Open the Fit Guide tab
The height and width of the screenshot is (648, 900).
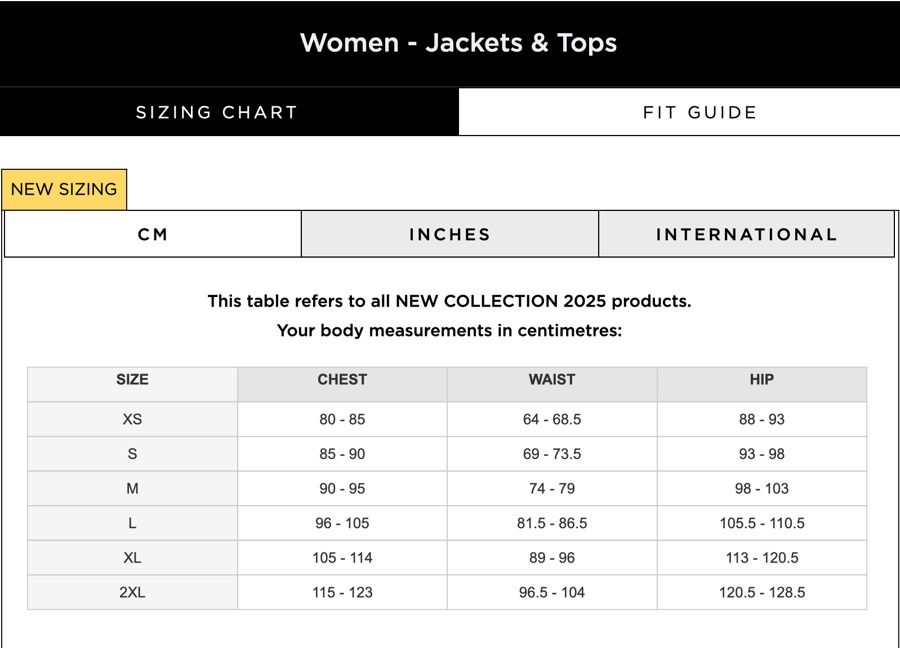pyautogui.click(x=699, y=112)
